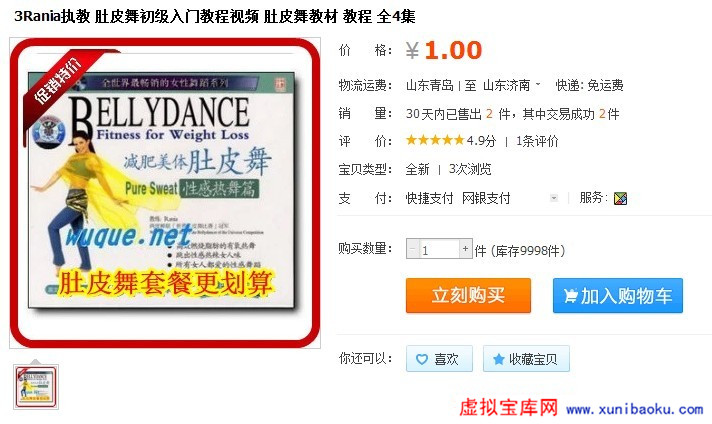Click the five-star rating icons
Image resolution: width=712 pixels, height=424 pixels.
click(435, 141)
